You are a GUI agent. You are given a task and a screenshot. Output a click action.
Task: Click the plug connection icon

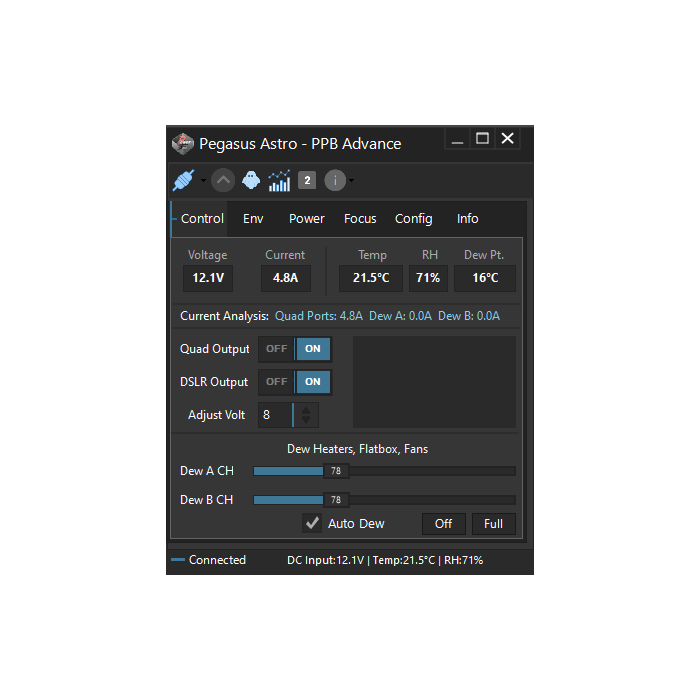point(183,180)
